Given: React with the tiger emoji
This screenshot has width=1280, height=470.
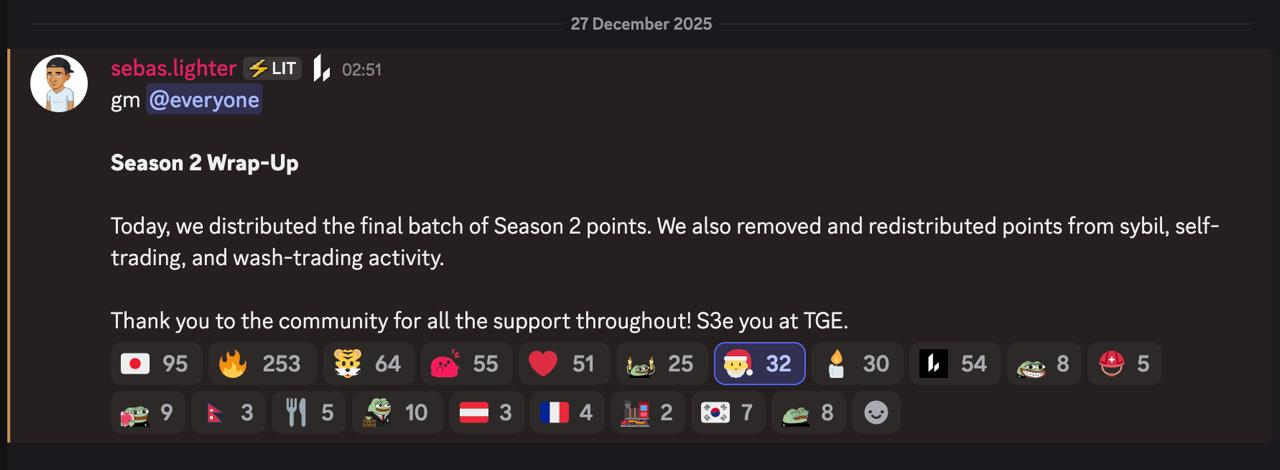Looking at the screenshot, I should click(368, 364).
